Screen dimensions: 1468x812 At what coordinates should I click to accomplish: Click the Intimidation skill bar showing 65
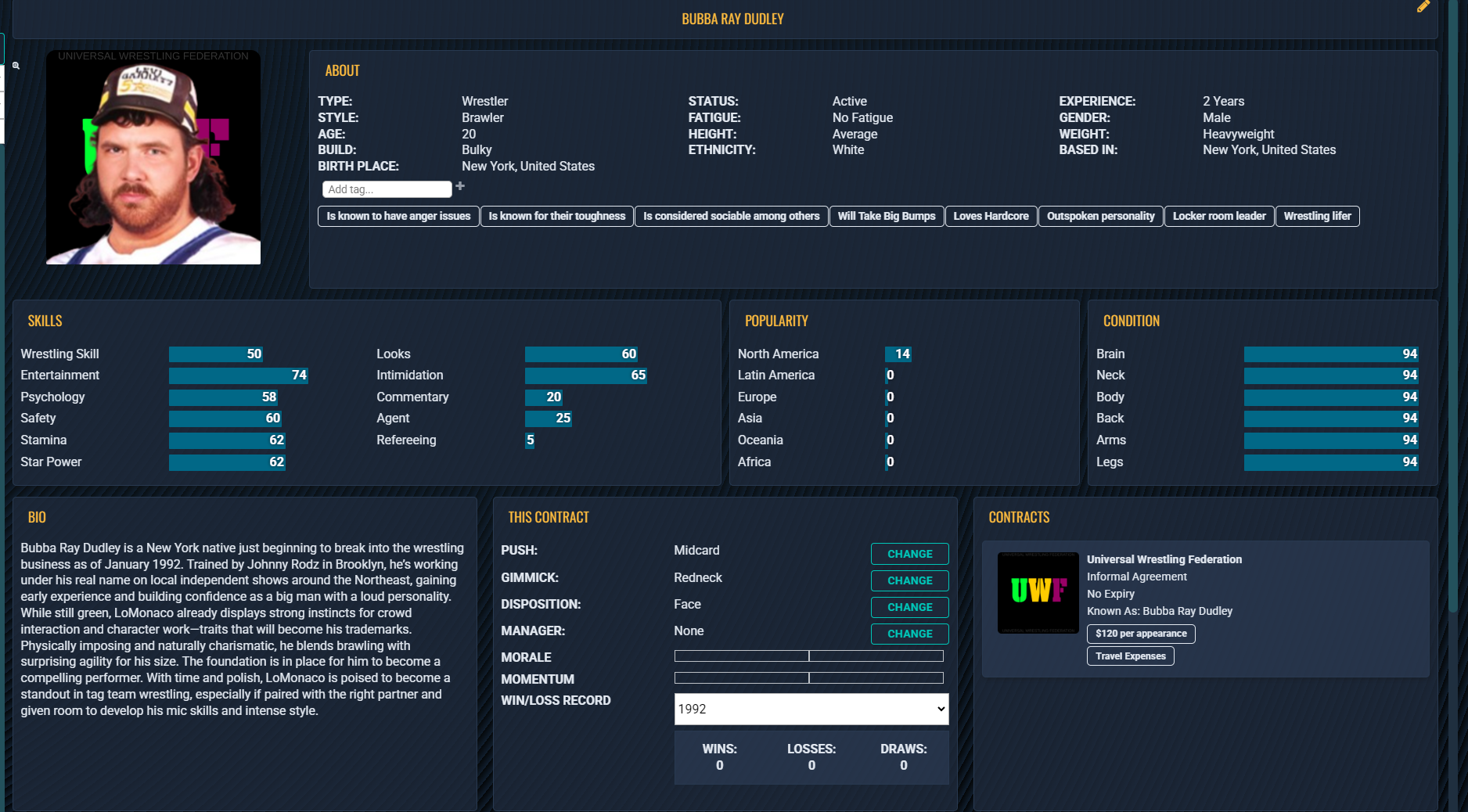click(586, 375)
